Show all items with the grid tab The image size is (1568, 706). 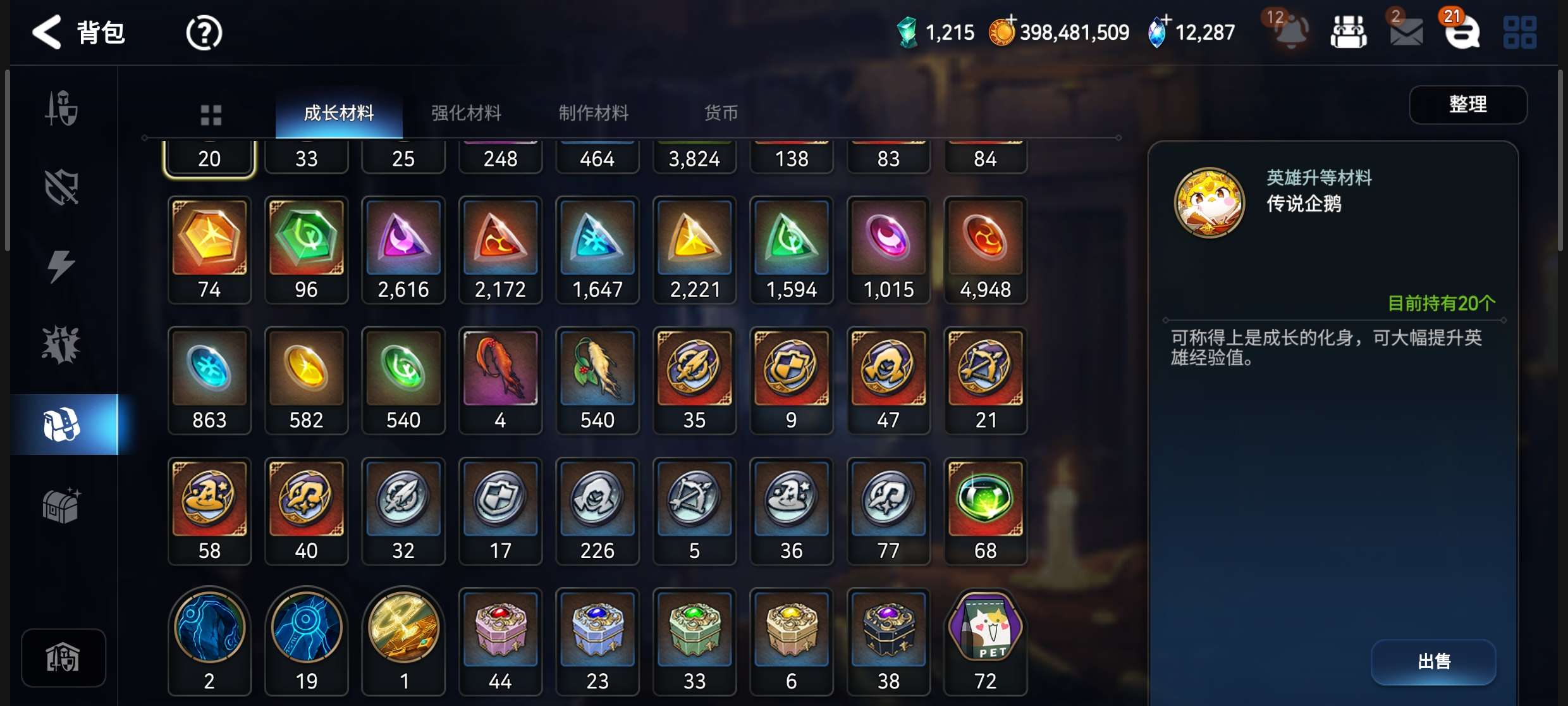click(211, 115)
